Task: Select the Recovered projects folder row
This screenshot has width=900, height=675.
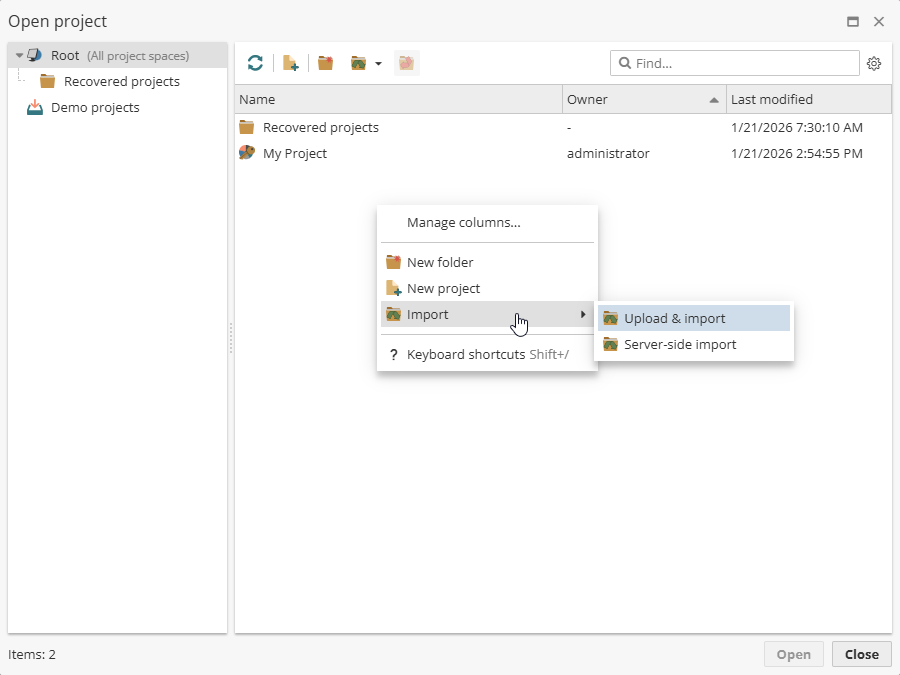Action: coord(320,128)
